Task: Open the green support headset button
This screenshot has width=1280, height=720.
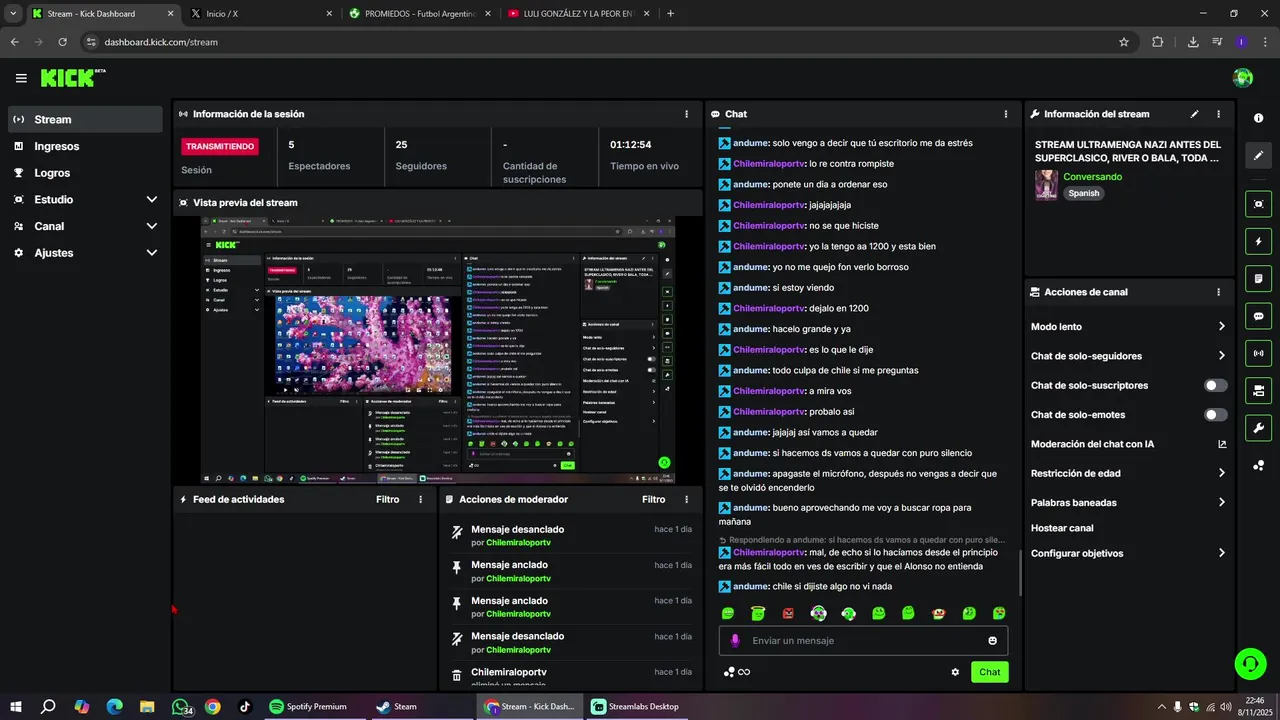Action: pos(1249,663)
